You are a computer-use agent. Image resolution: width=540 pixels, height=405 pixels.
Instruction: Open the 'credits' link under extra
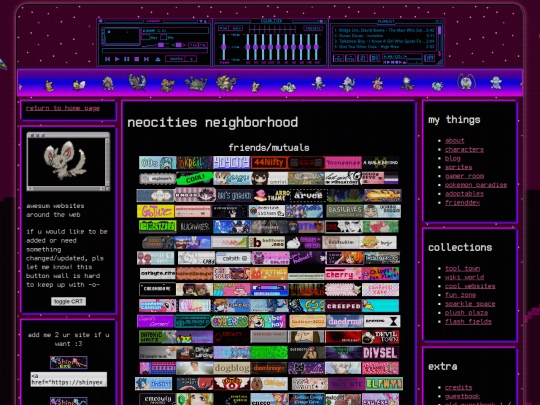(458, 387)
